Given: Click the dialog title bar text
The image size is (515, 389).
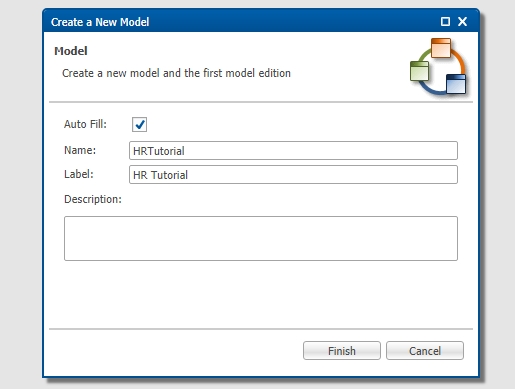Looking at the screenshot, I should 100,22.
